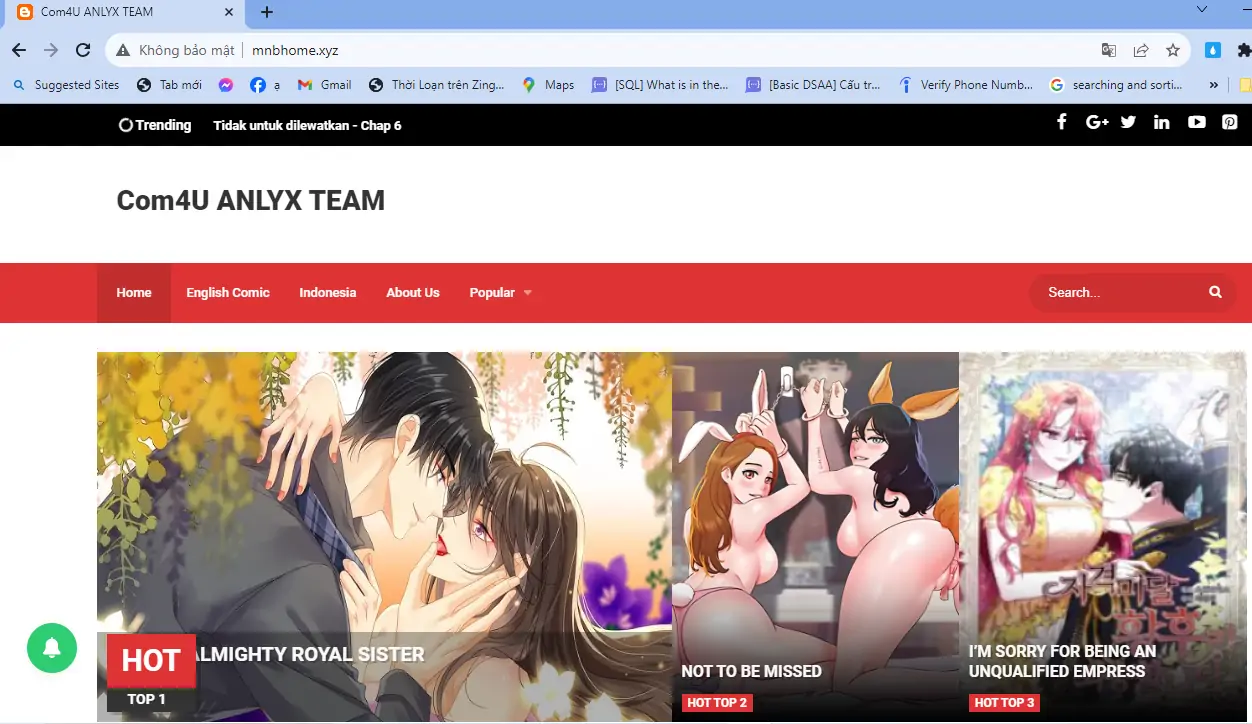Screen dimensions: 1252x724
Task: Open the Tidak untuk dilewatkan Chap 6 link
Action: 307,125
